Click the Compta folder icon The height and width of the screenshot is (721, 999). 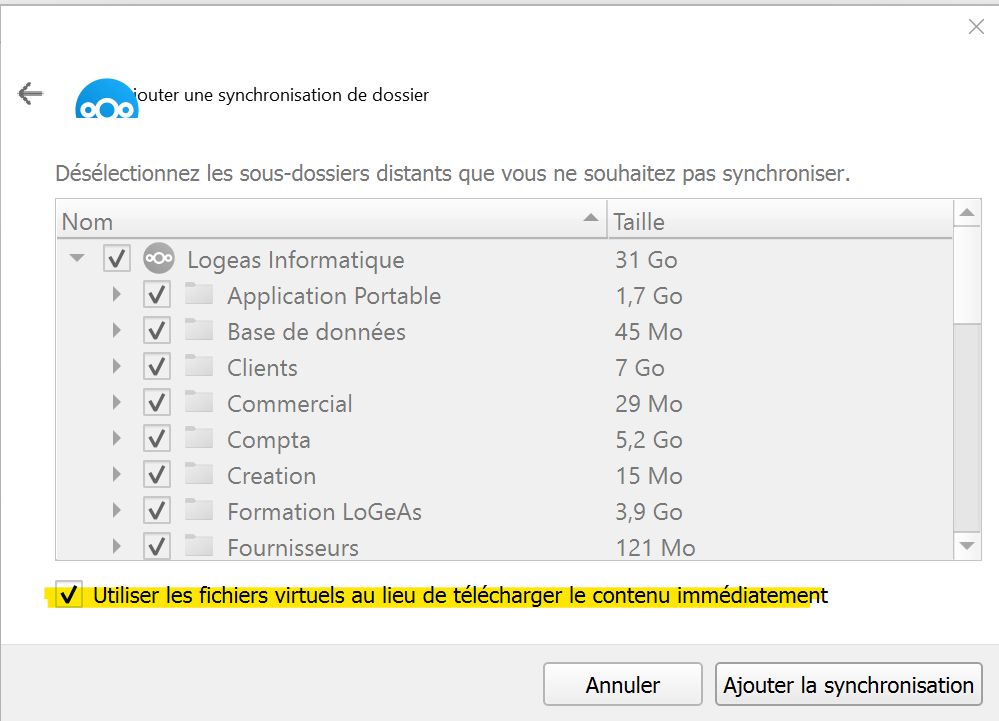click(x=199, y=439)
